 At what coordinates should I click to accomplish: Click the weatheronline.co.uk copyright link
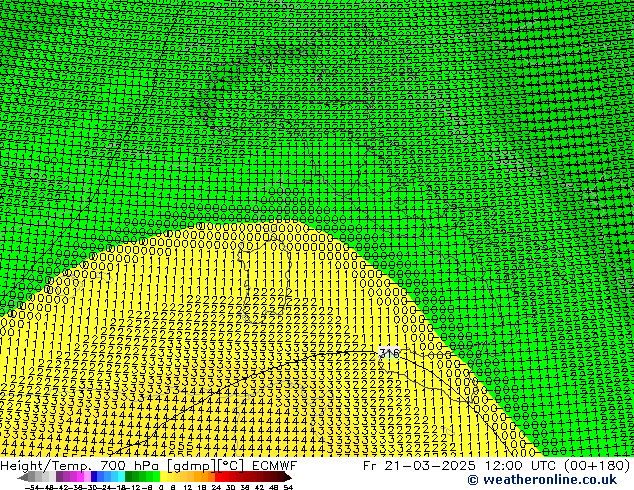pyautogui.click(x=542, y=480)
